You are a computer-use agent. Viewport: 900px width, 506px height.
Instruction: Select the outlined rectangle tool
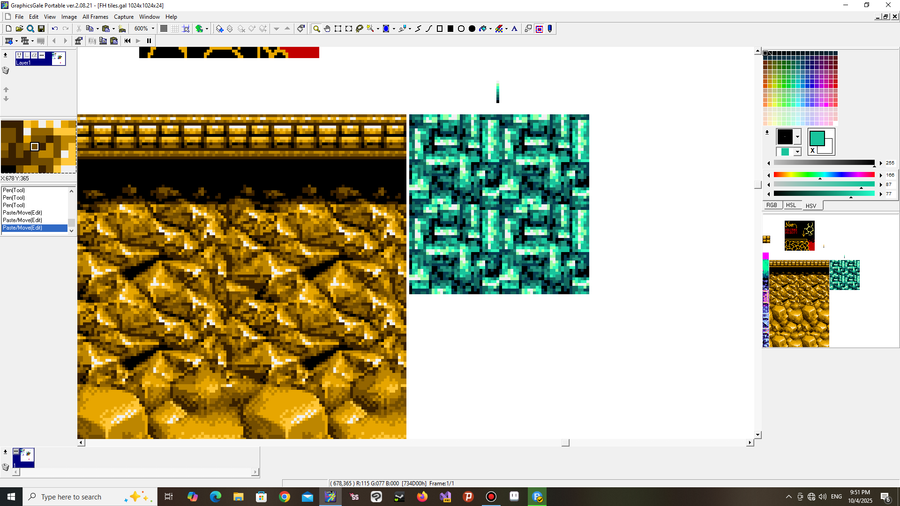pos(440,29)
